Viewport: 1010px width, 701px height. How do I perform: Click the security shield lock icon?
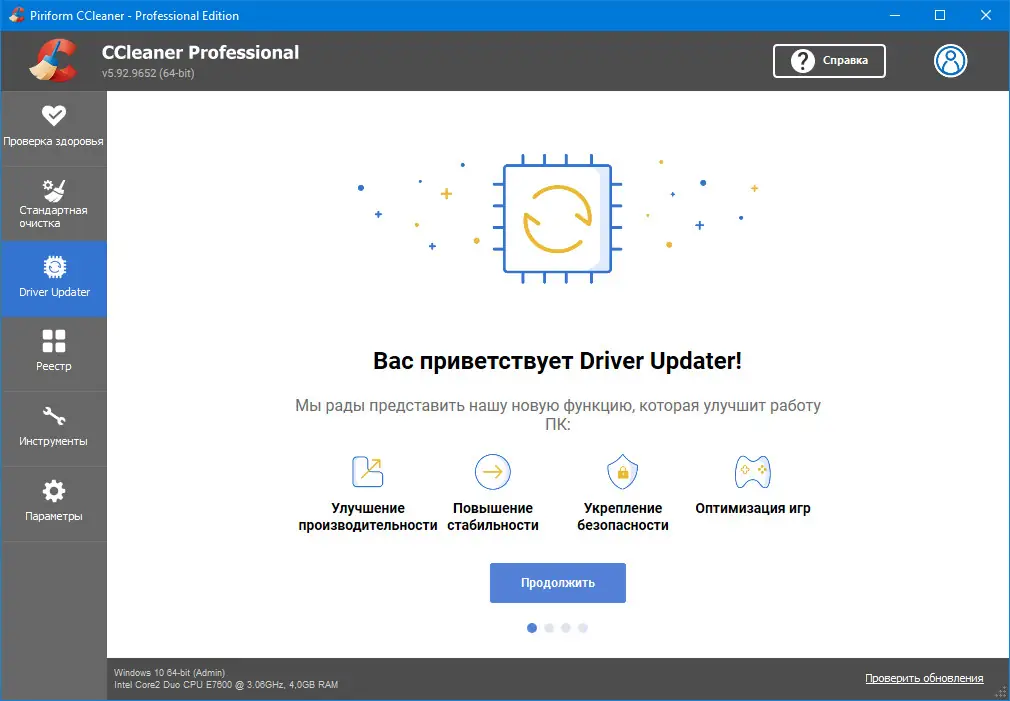click(623, 472)
